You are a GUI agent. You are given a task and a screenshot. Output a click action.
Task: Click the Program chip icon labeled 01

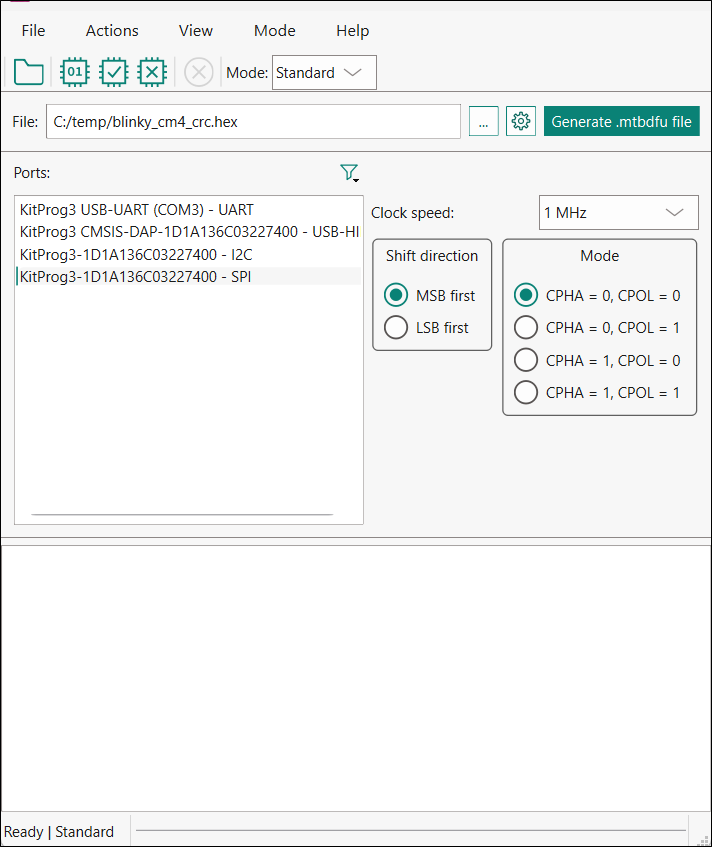[75, 72]
